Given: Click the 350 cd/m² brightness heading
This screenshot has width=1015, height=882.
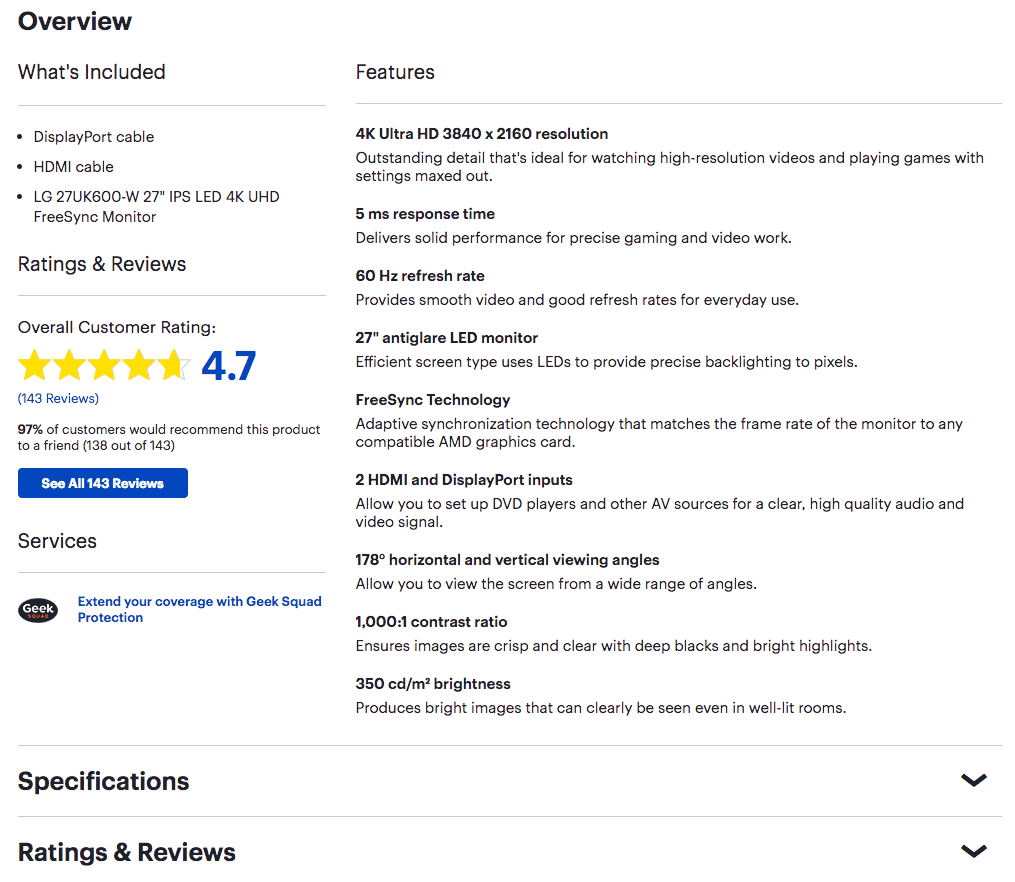Looking at the screenshot, I should (x=432, y=683).
